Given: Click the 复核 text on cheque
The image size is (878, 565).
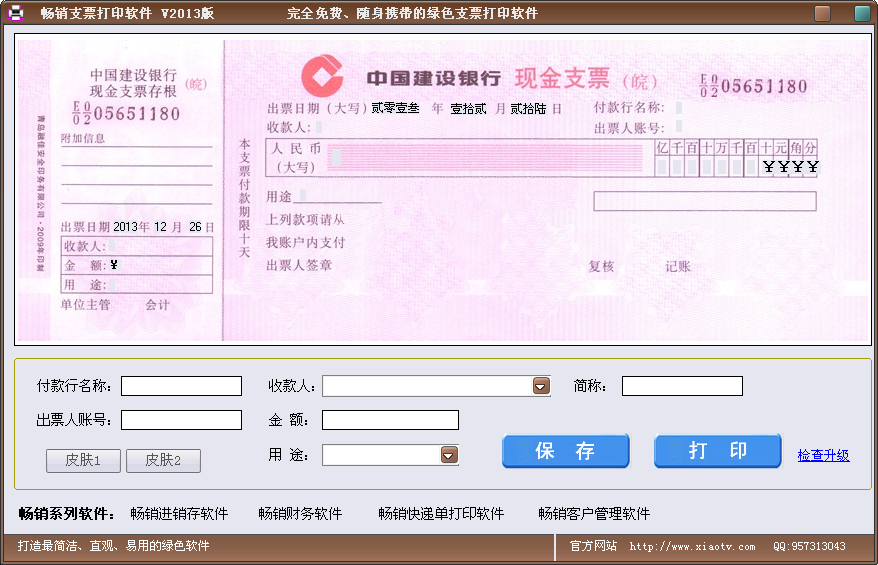Looking at the screenshot, I should (x=601, y=267).
